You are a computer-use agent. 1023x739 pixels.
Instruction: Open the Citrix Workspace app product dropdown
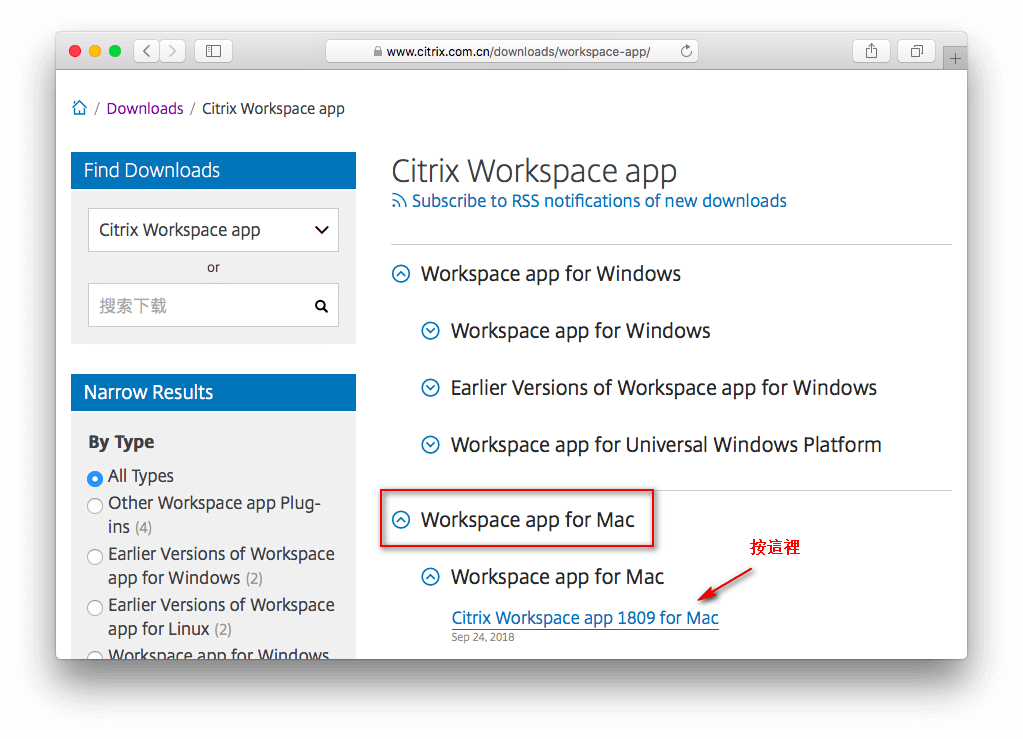click(x=213, y=230)
